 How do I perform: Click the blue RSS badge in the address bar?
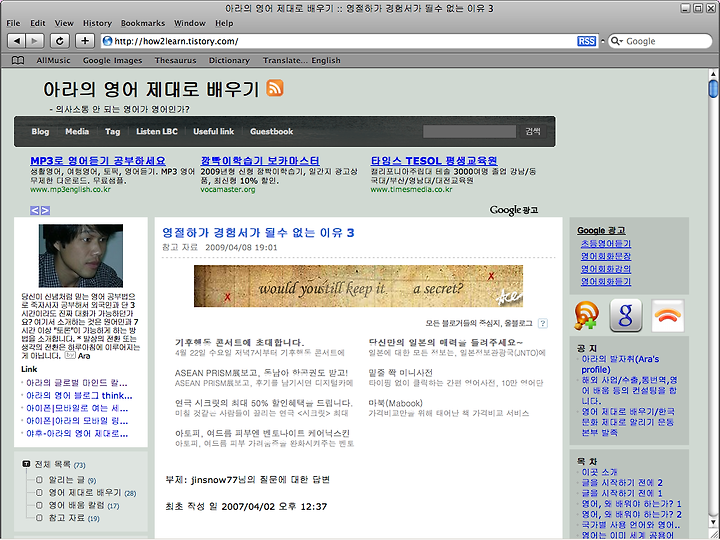click(x=586, y=41)
